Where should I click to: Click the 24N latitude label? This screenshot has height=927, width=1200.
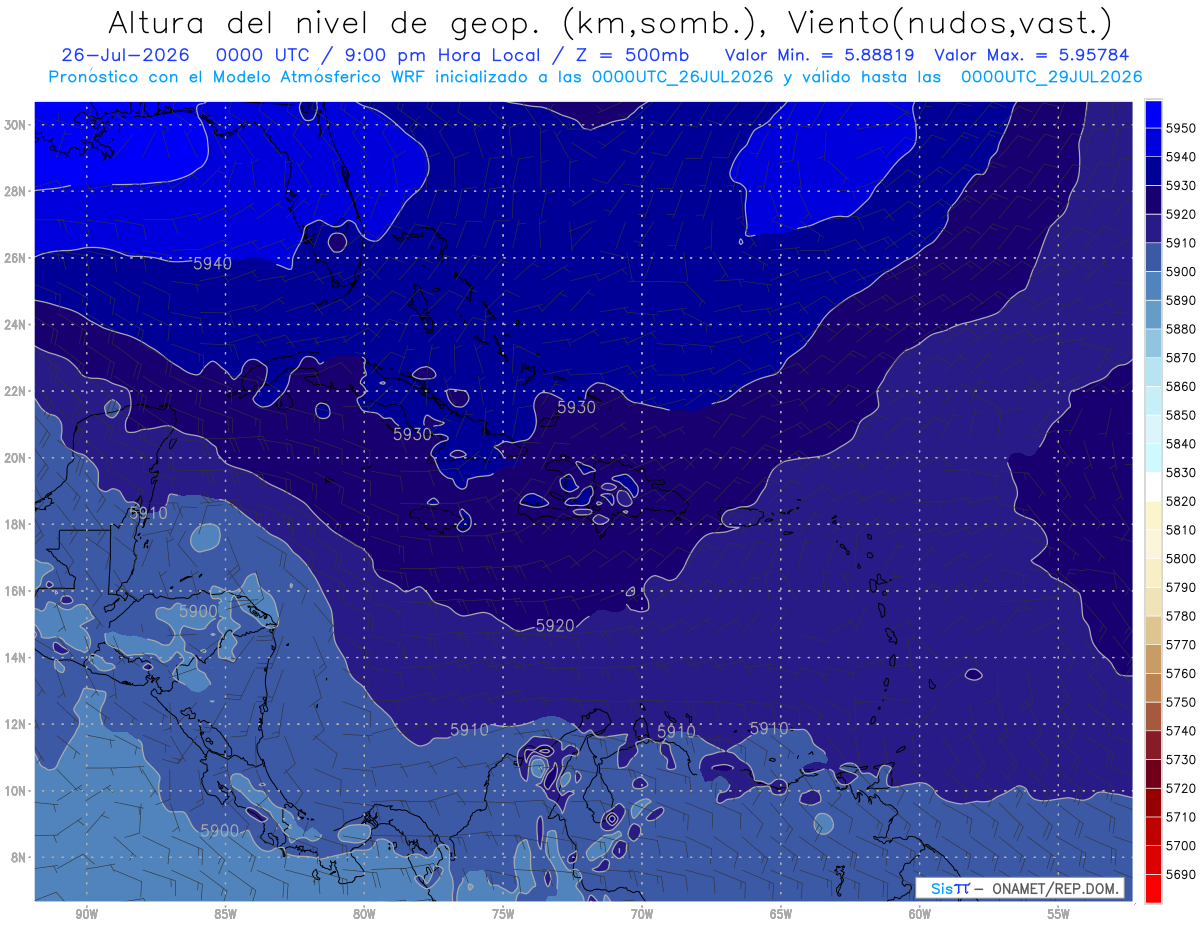(15, 324)
